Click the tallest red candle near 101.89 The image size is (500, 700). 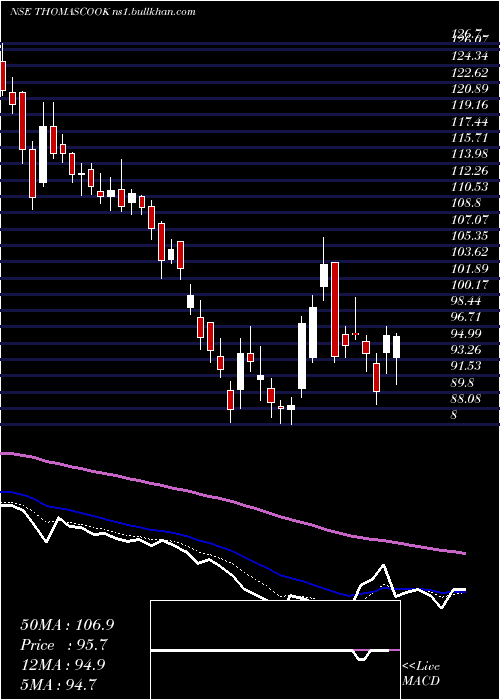(x=335, y=309)
